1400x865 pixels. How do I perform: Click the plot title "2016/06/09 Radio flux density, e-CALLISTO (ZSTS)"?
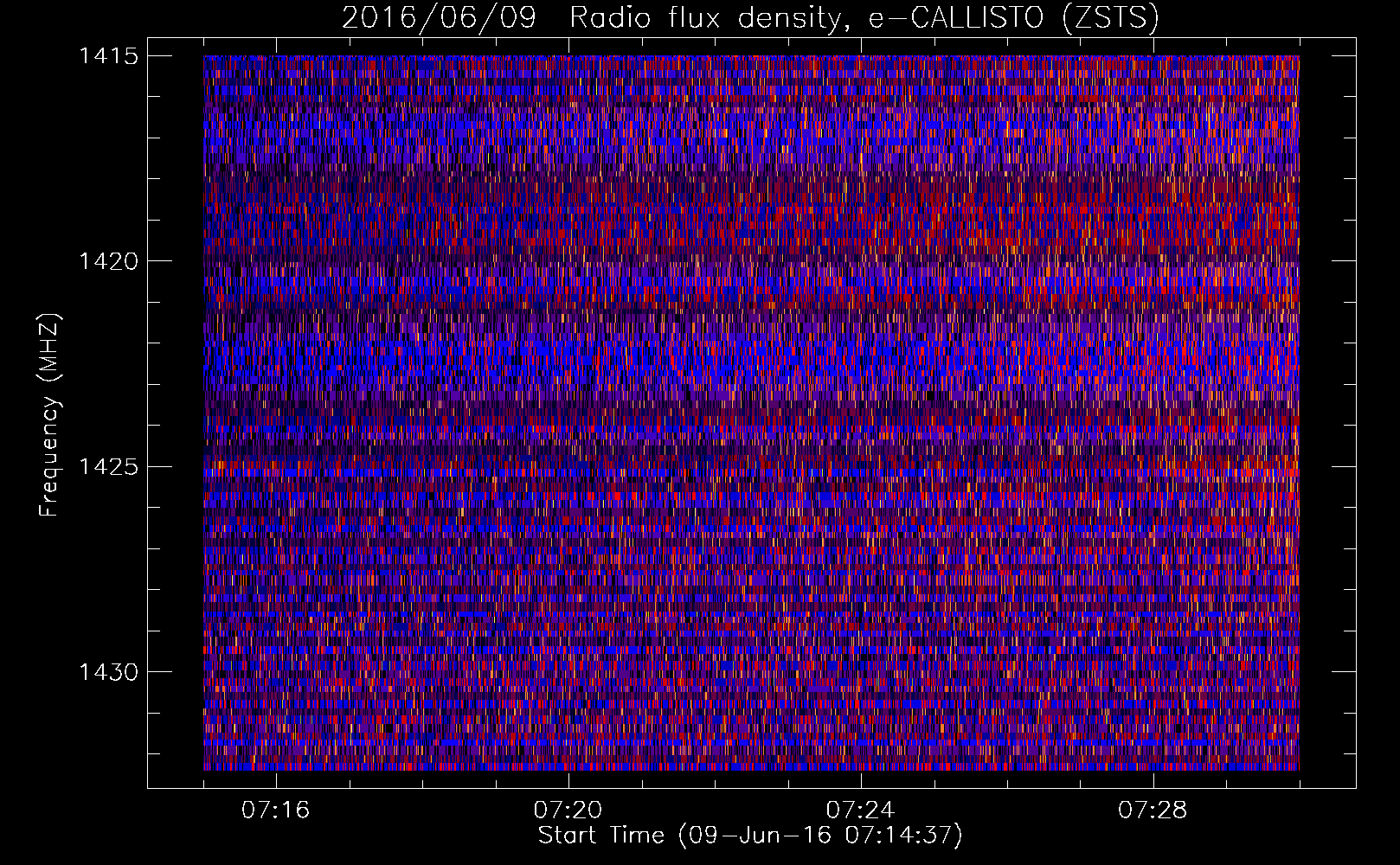click(x=750, y=18)
